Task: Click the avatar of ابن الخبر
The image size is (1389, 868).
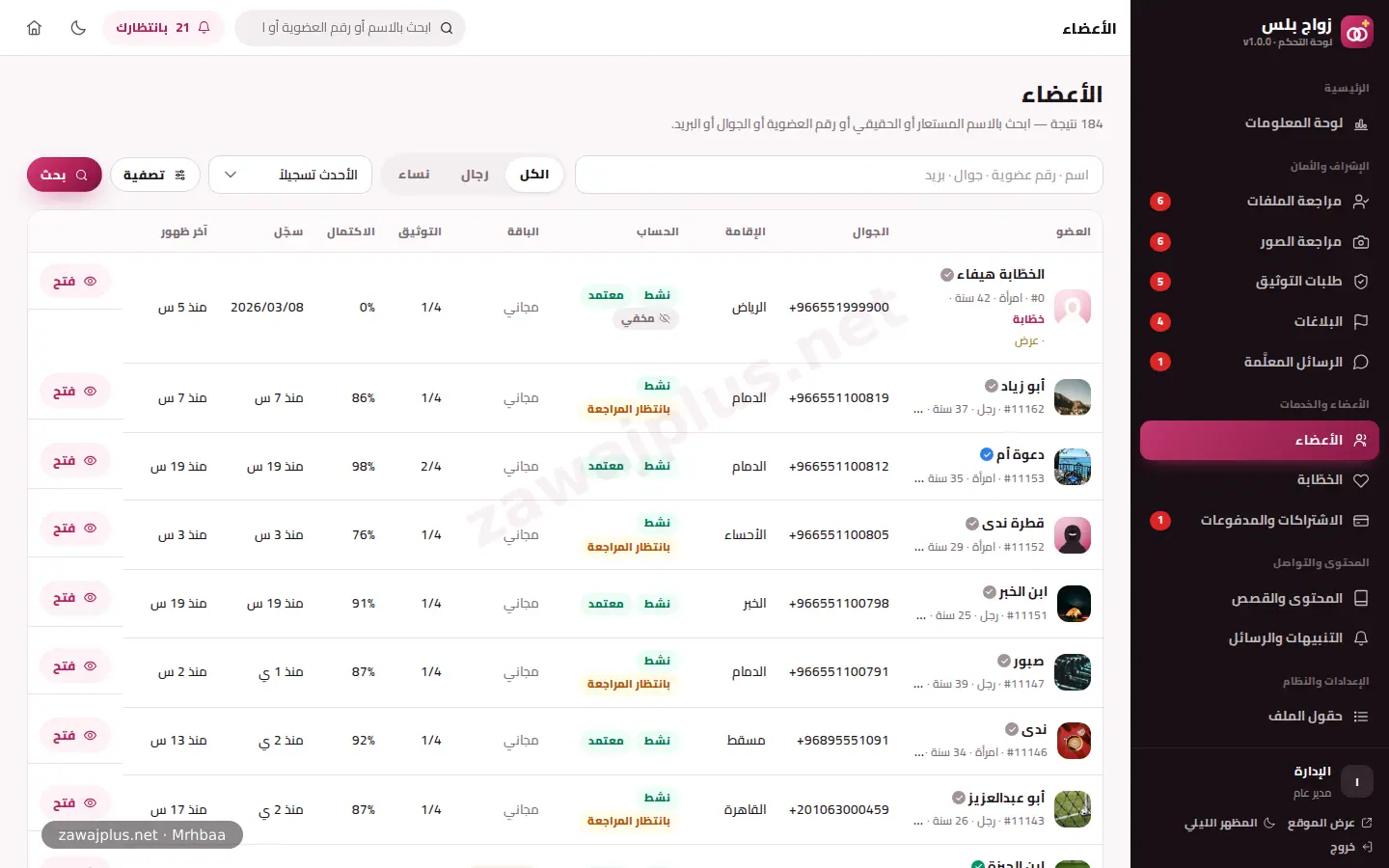Action: pos(1073,604)
